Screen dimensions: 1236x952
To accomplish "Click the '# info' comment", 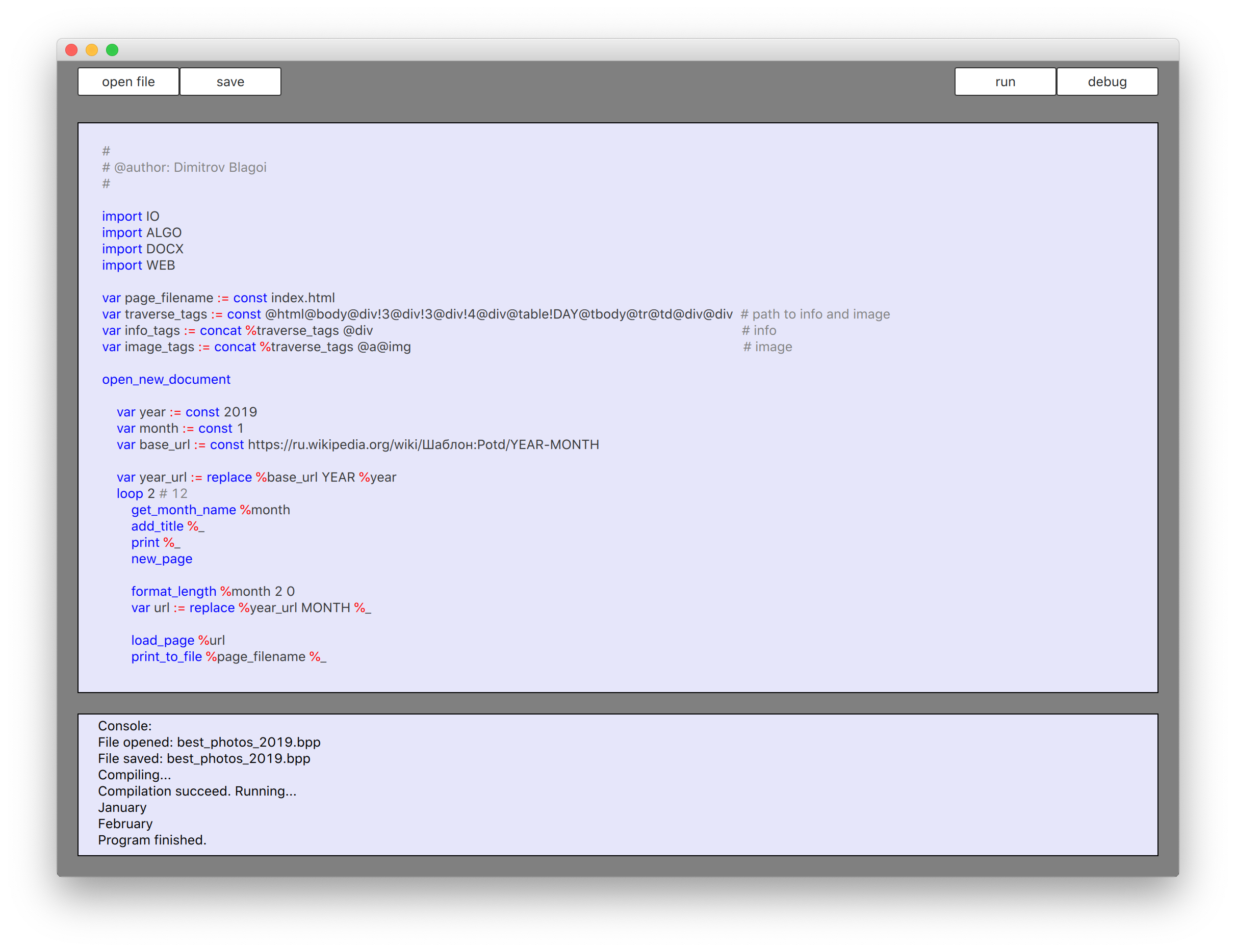I will tap(759, 330).
